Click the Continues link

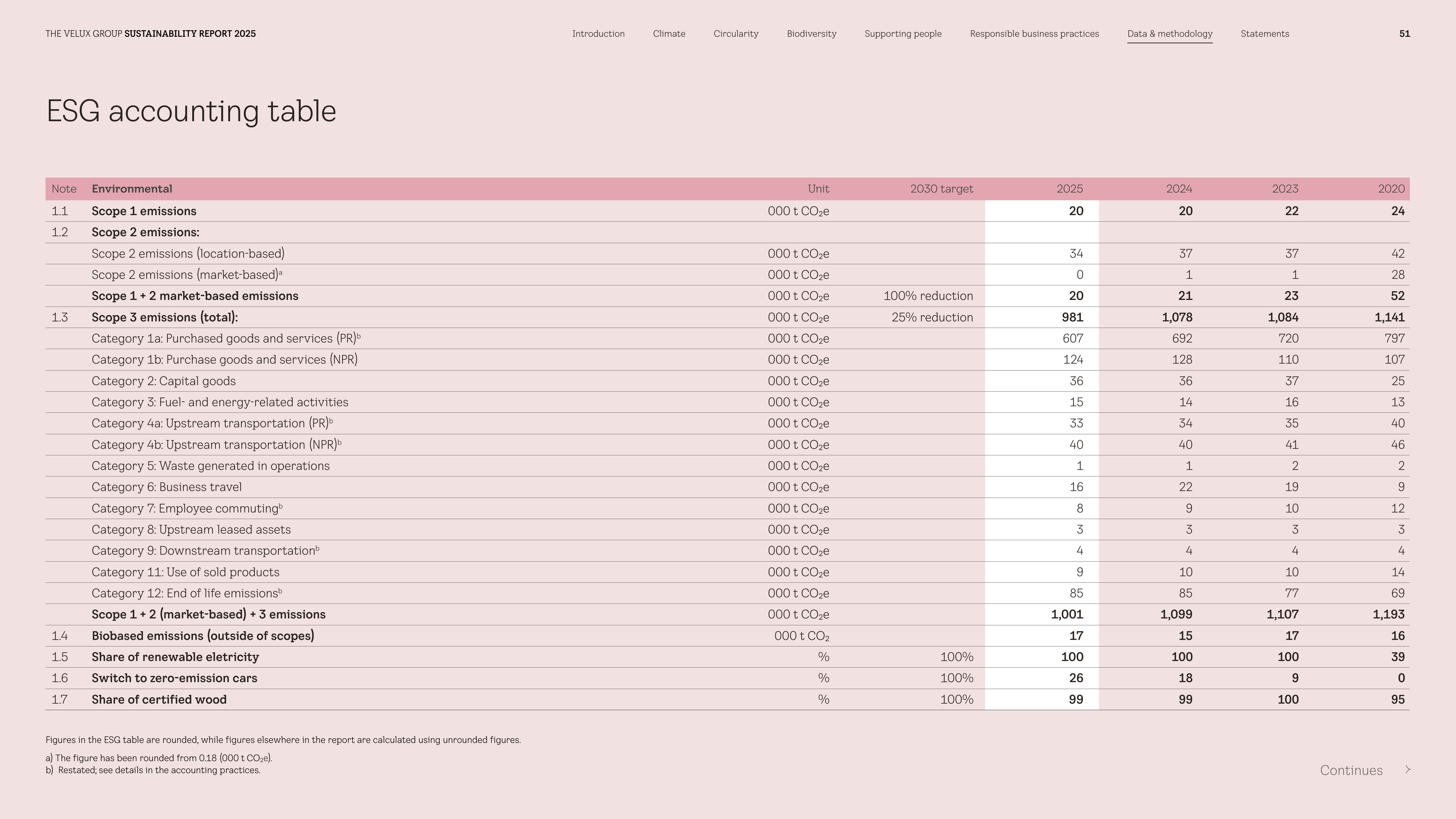pos(1351,770)
